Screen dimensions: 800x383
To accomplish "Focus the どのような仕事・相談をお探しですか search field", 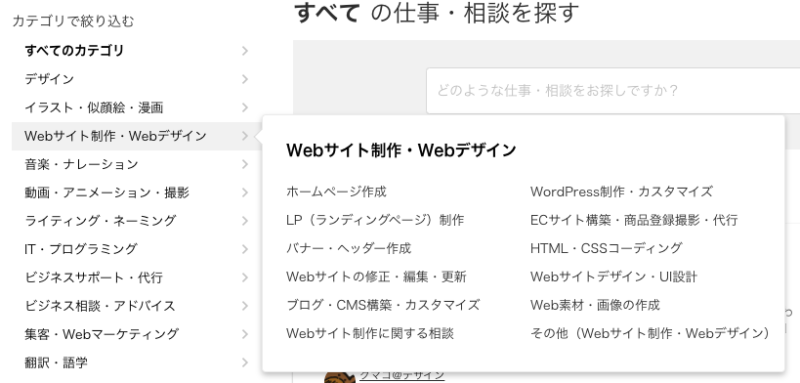I will click(x=613, y=91).
